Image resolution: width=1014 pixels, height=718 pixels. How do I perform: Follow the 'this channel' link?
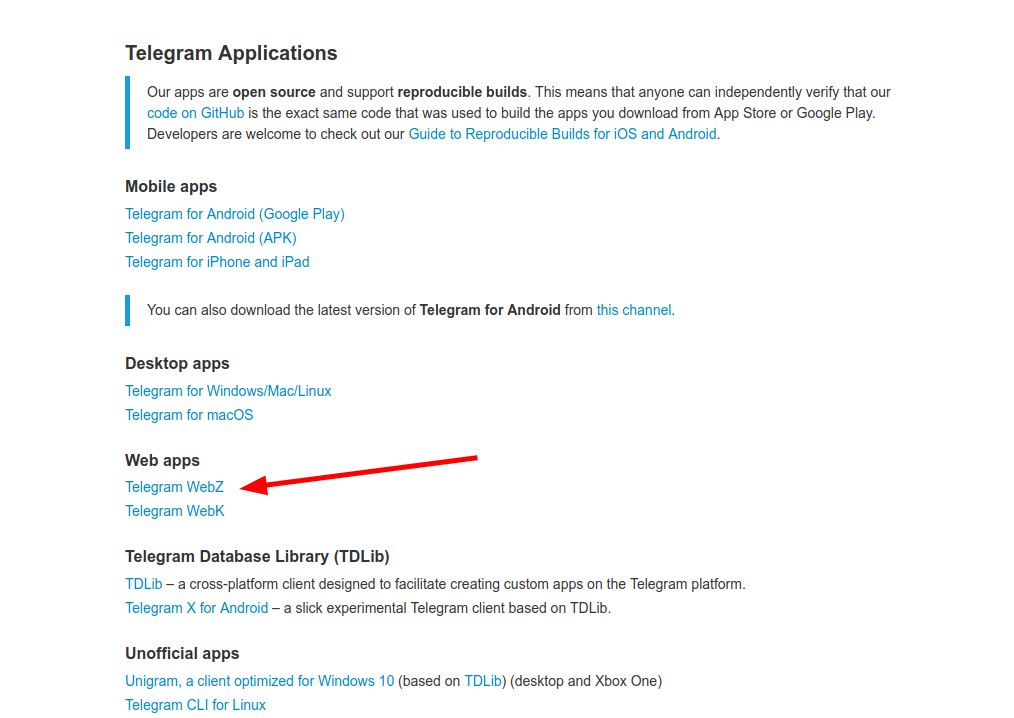coord(634,310)
